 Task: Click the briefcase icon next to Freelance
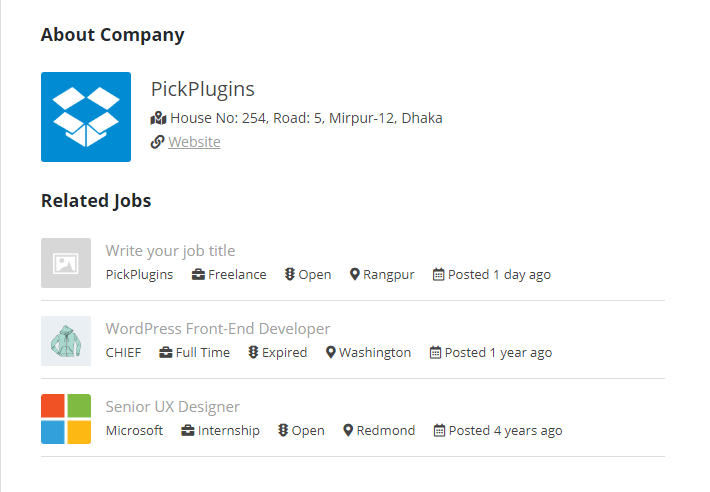(198, 274)
